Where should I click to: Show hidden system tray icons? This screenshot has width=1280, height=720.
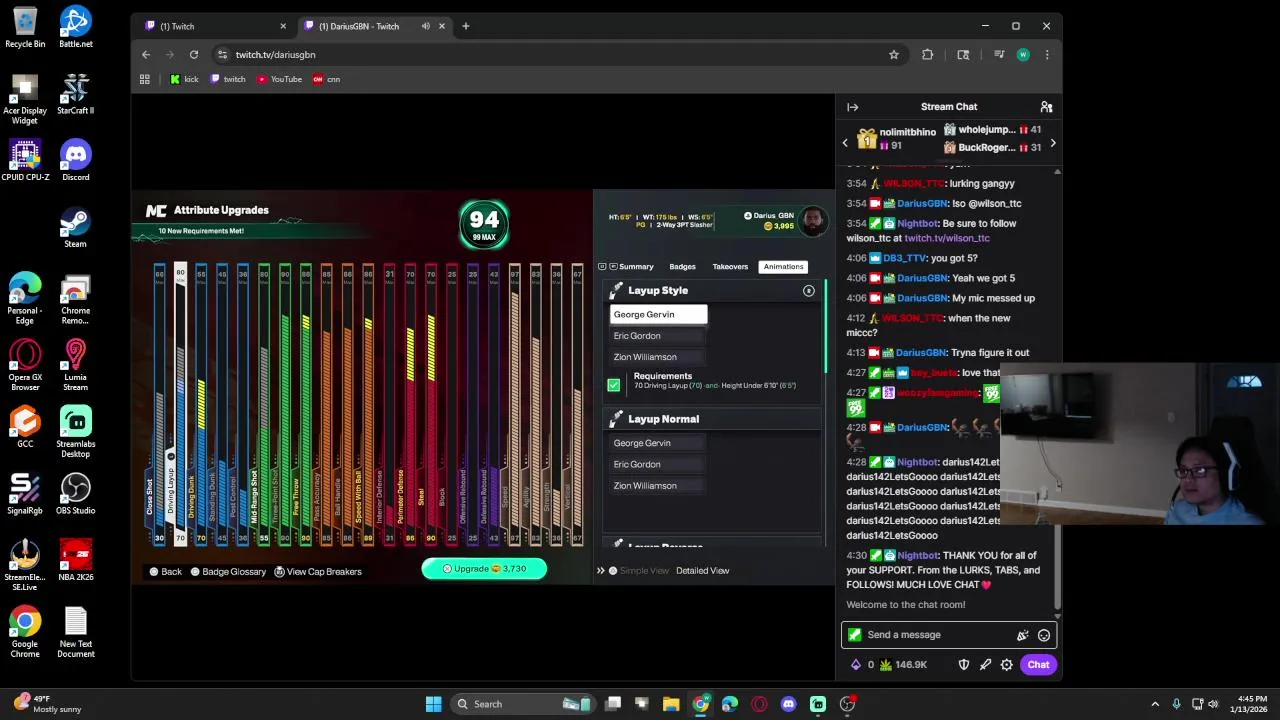1155,704
